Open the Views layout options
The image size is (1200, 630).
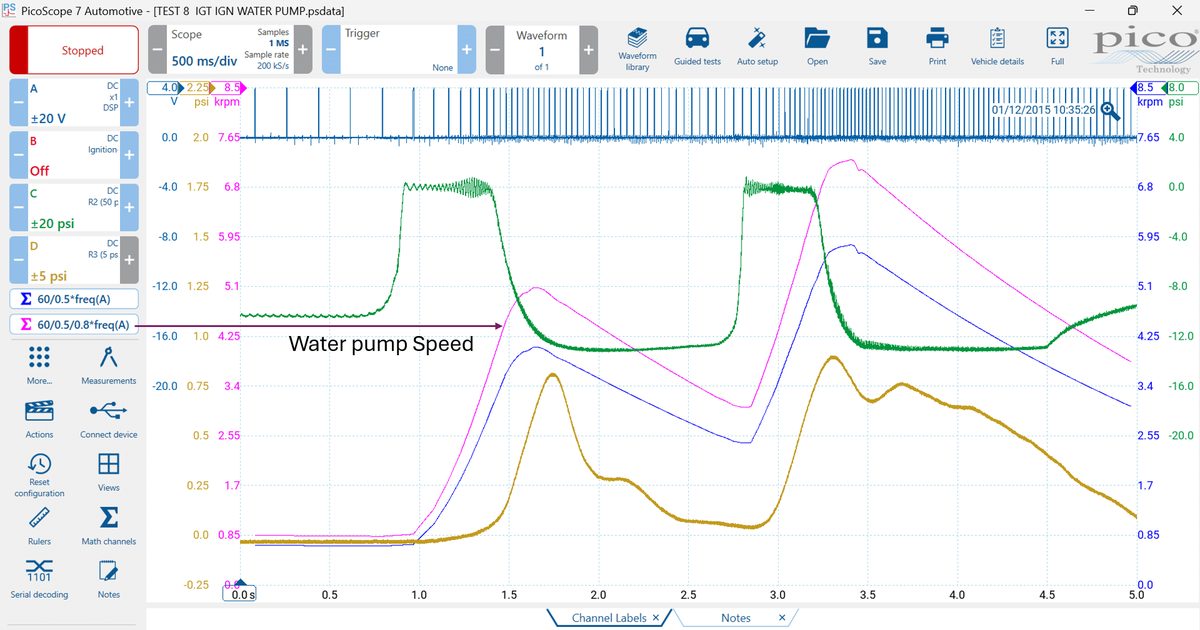[108, 472]
